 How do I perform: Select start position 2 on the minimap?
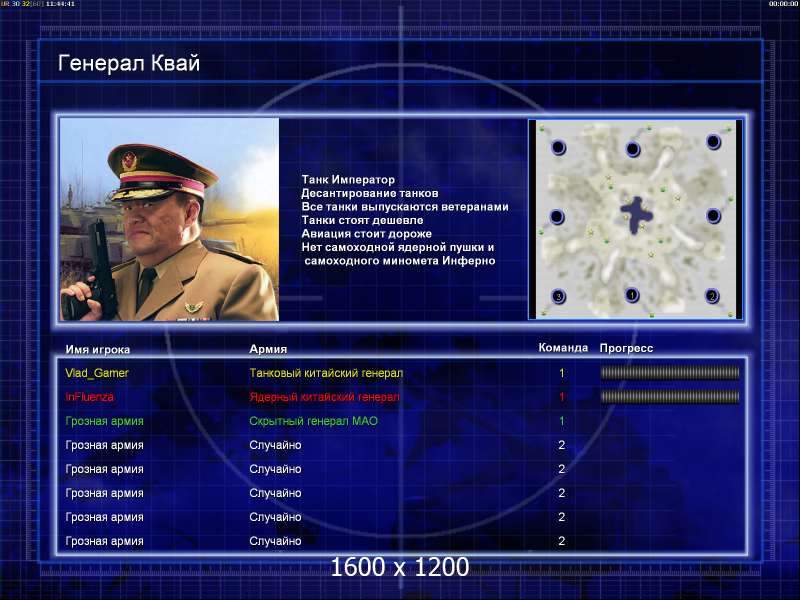coord(712,296)
